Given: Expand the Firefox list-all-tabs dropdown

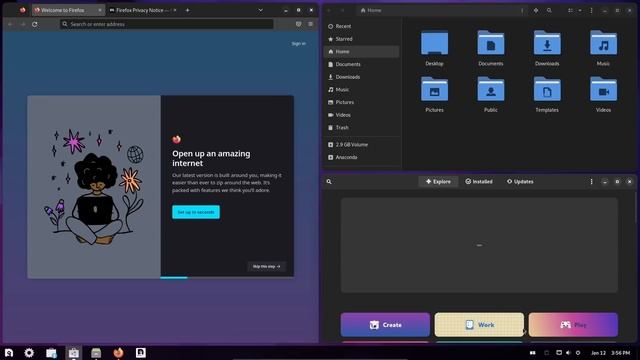Looking at the screenshot, I should point(260,10).
